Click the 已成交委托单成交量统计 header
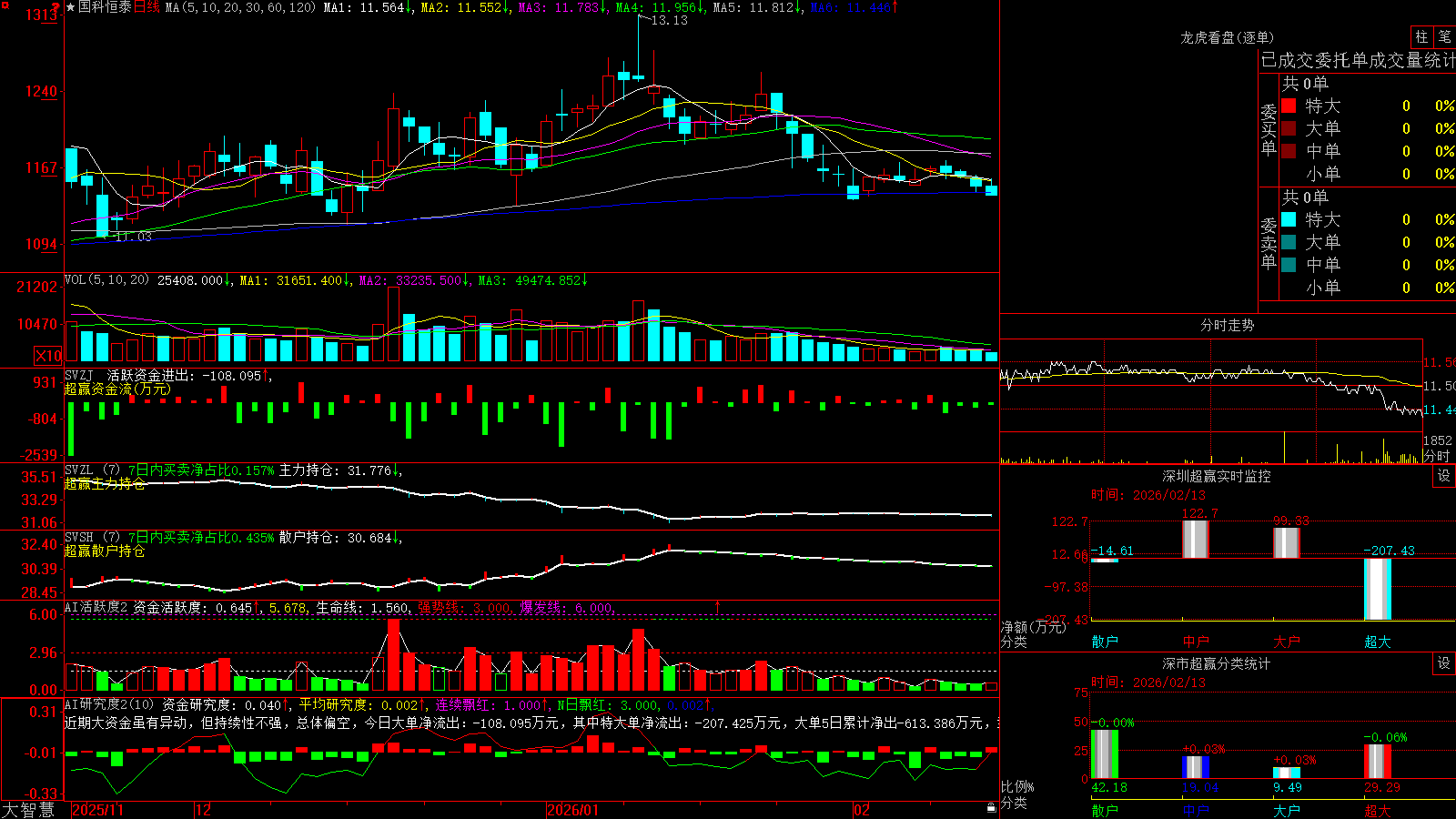 click(1358, 61)
